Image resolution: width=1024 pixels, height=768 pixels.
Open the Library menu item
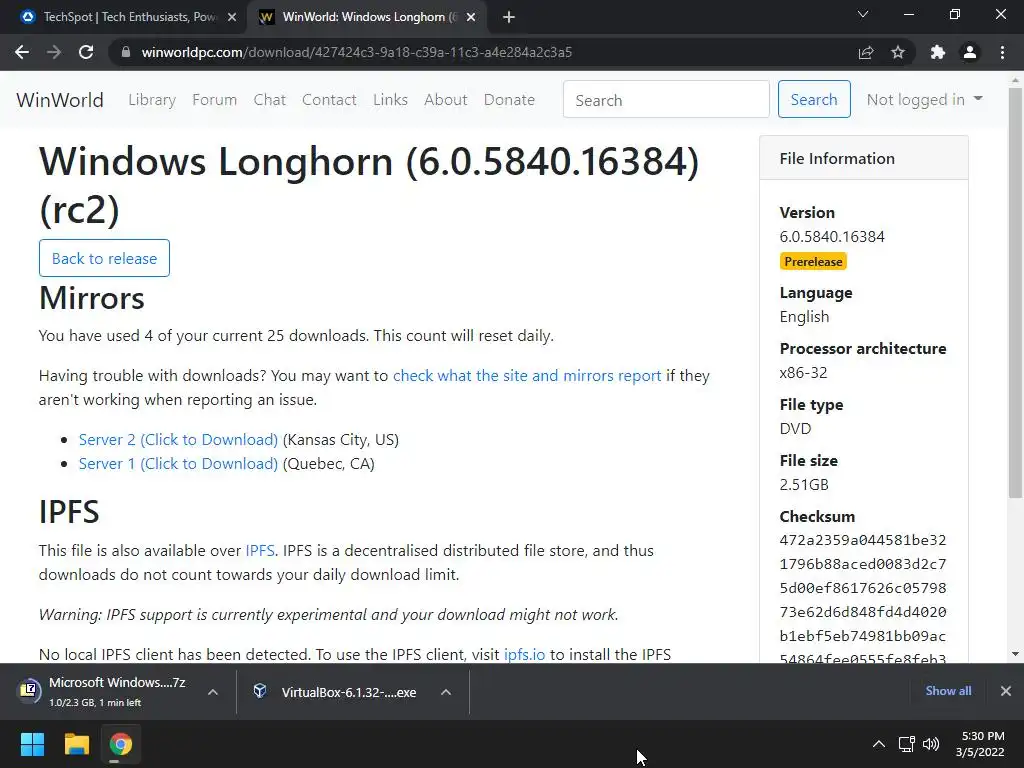tap(152, 100)
